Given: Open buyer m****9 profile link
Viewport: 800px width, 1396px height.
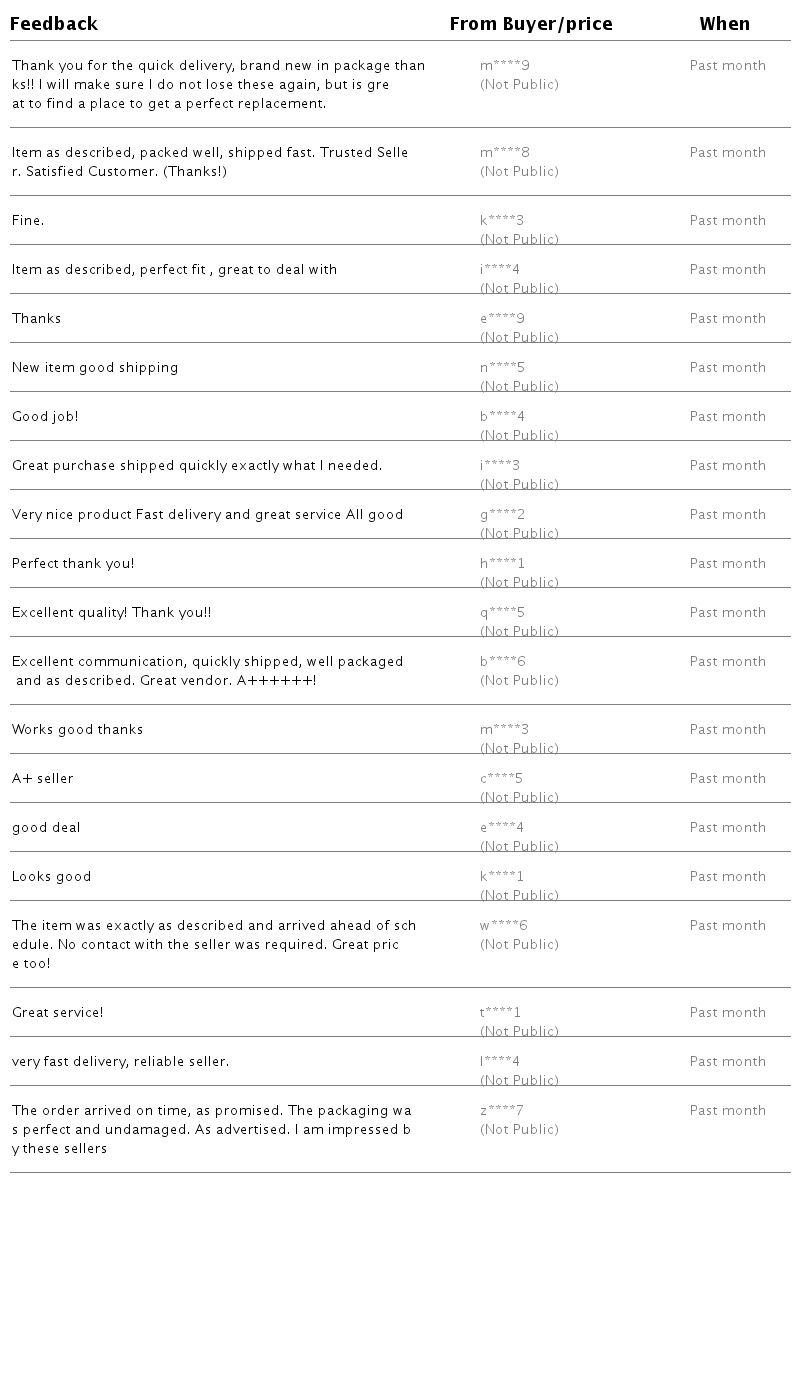Looking at the screenshot, I should [505, 66].
